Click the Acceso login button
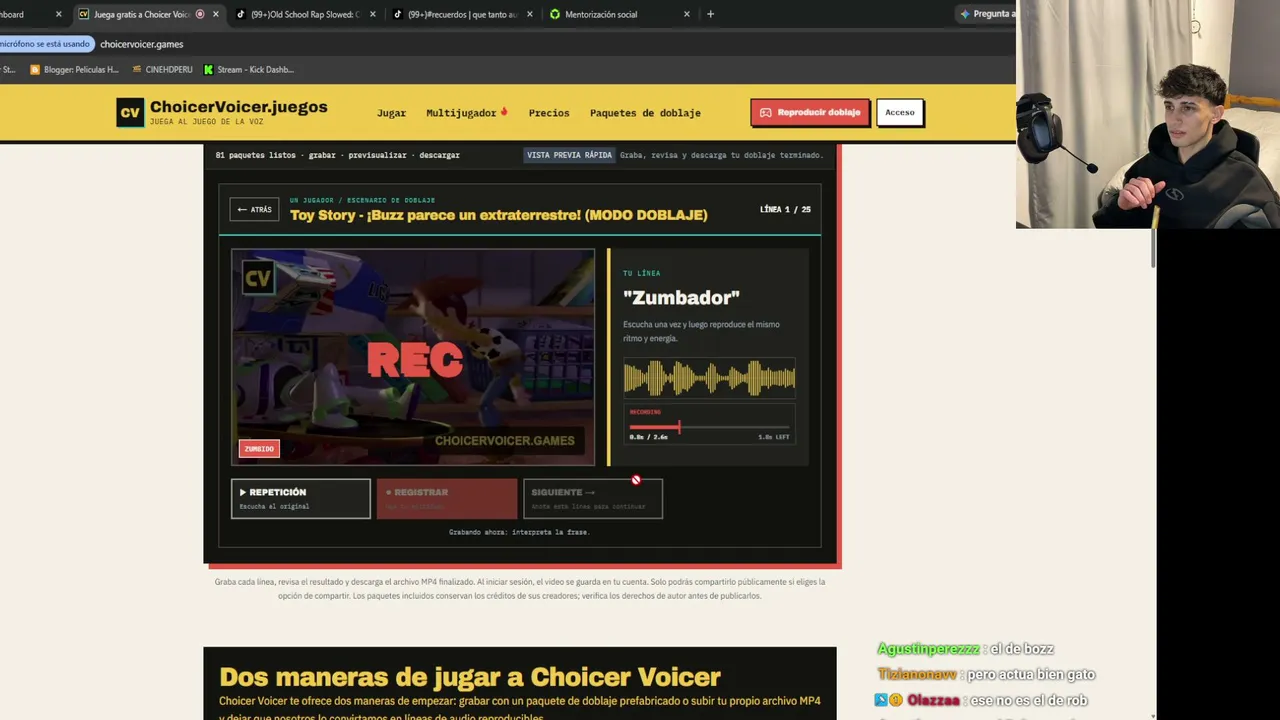 tap(900, 113)
